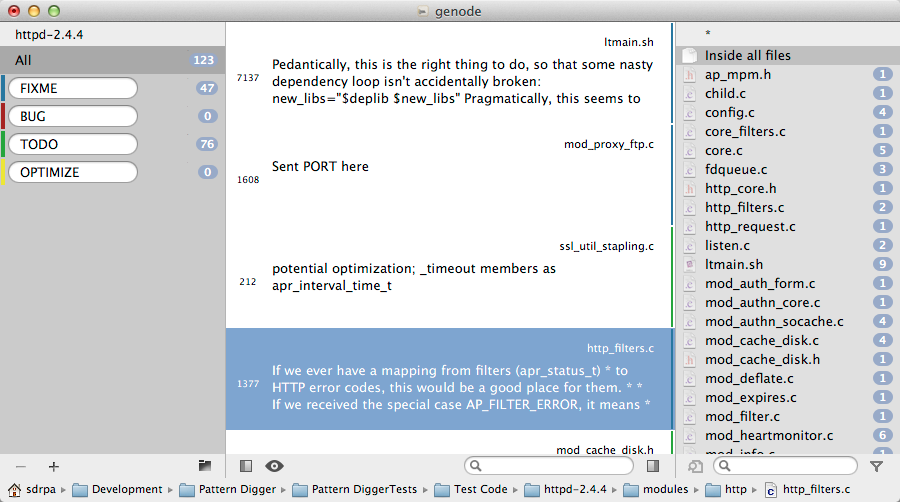Select the All tags row
The image size is (900, 502).
112,60
